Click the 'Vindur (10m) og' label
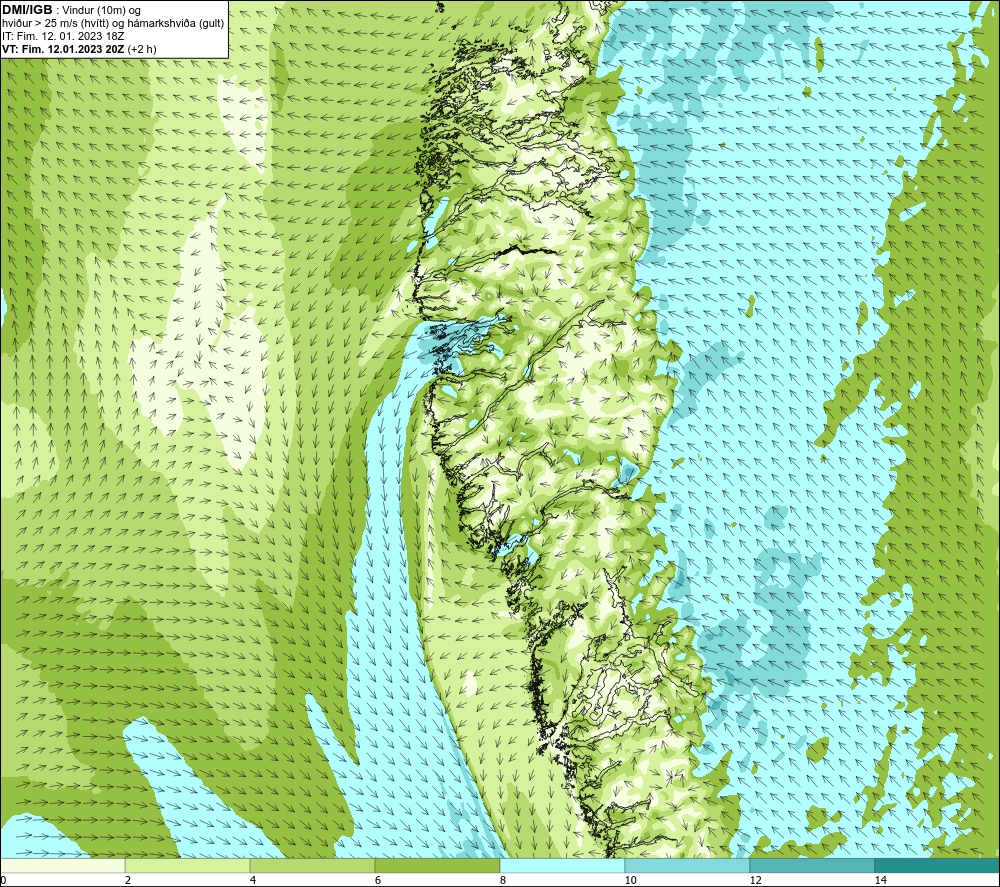This screenshot has width=1000, height=887. pyautogui.click(x=101, y=10)
